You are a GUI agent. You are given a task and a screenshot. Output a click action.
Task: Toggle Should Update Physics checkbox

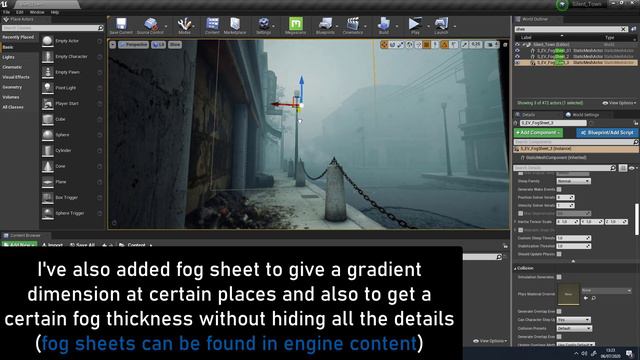[x=559, y=254]
